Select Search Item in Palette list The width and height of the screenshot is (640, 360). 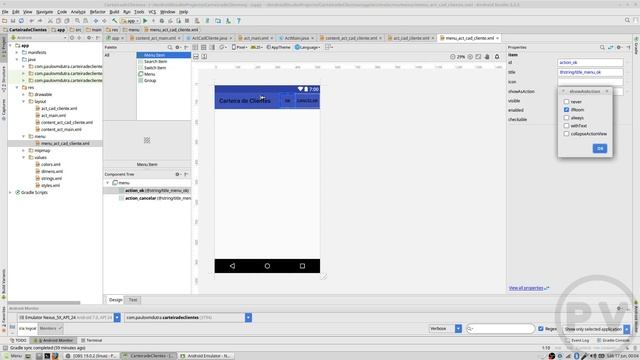[x=155, y=62]
